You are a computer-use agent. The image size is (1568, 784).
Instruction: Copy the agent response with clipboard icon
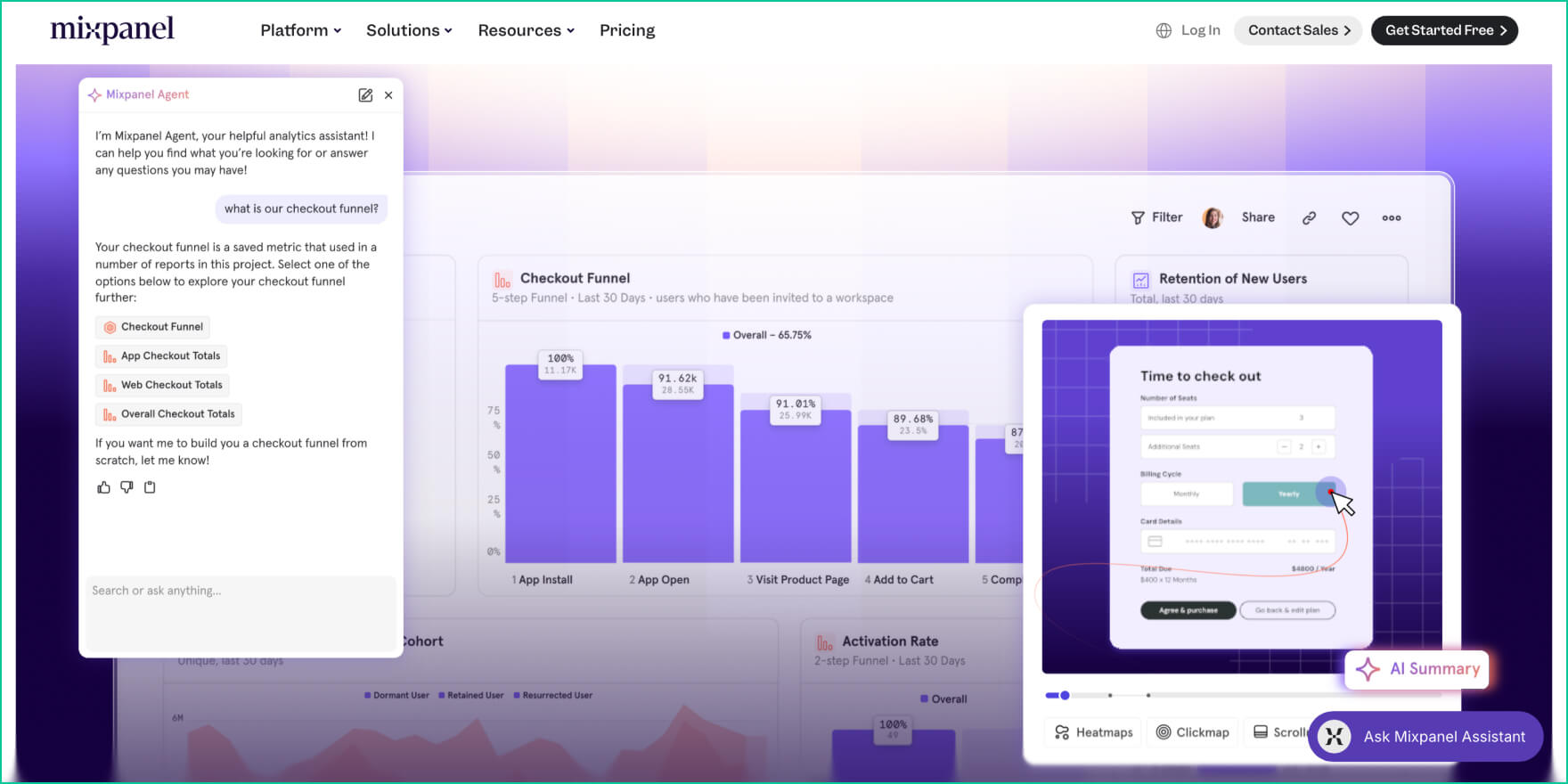[150, 487]
